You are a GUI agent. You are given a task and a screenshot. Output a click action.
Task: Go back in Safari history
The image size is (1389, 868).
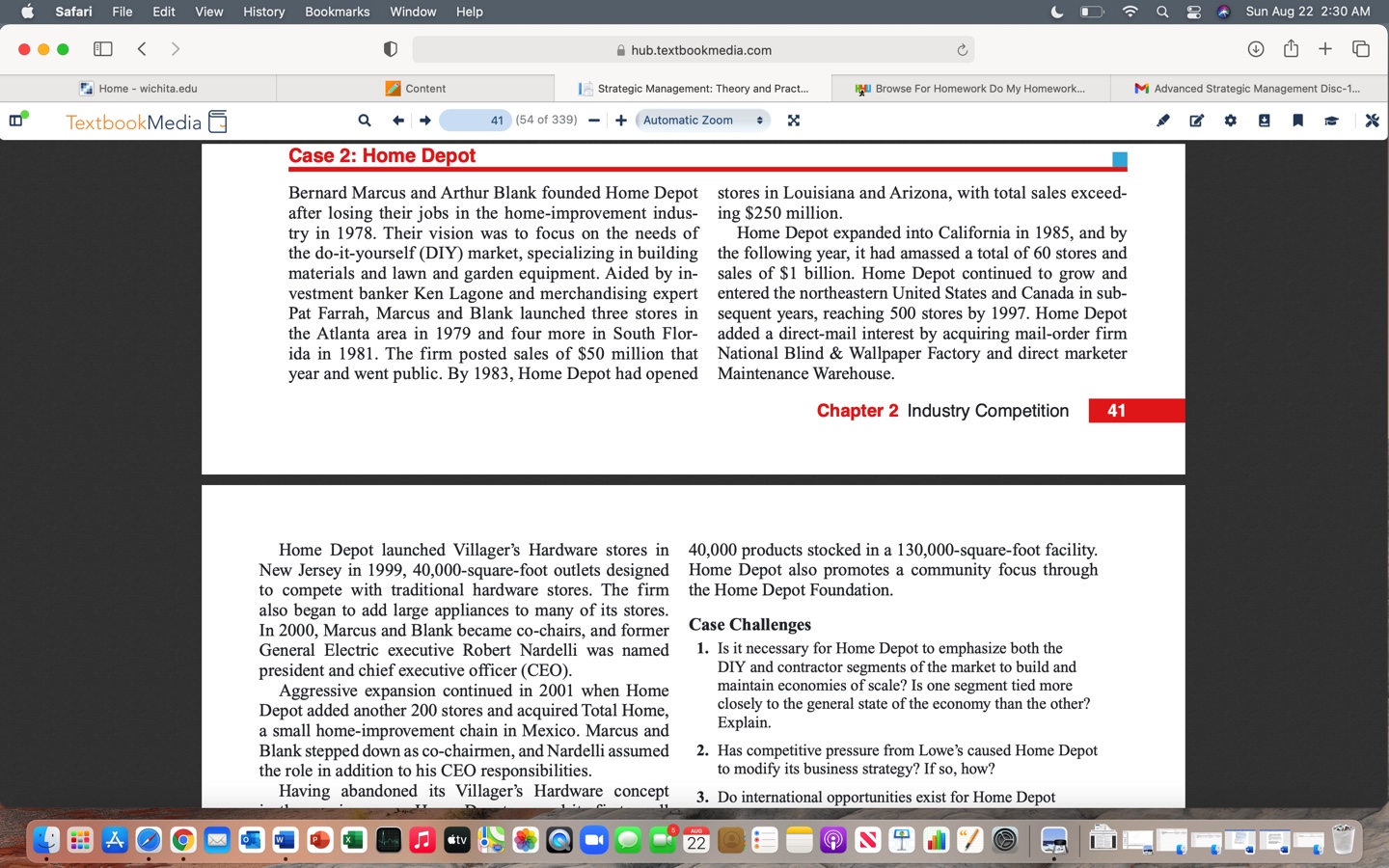(x=142, y=49)
